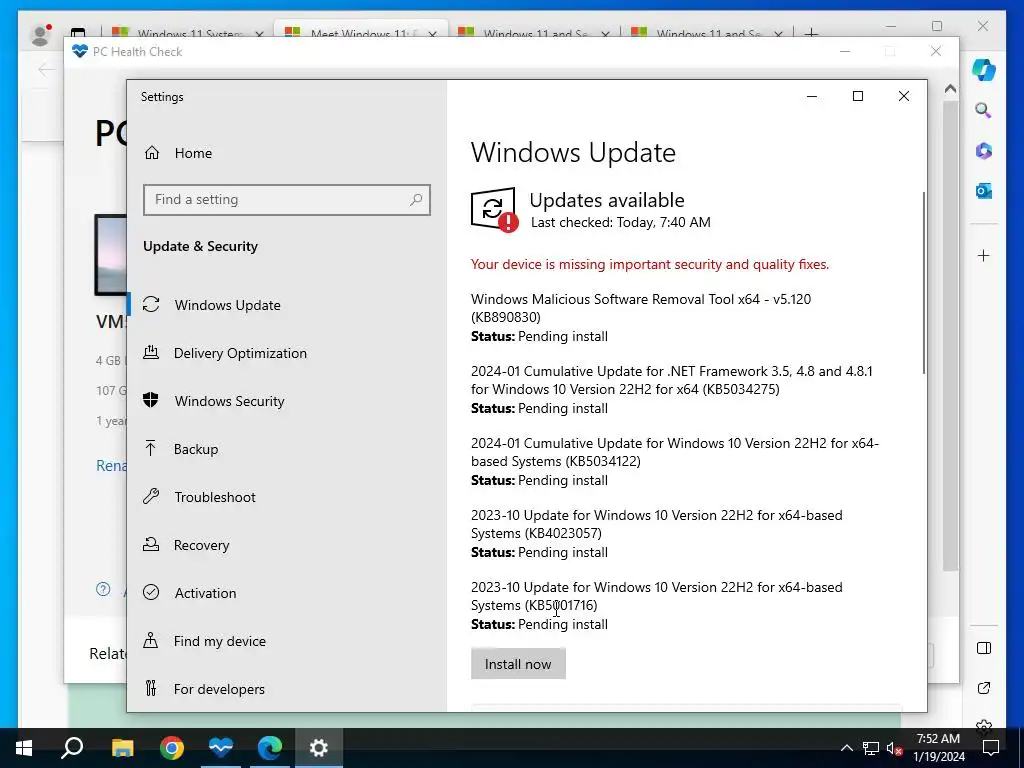Viewport: 1024px width, 768px height.
Task: Click Settings gear in taskbar
Action: 319,748
